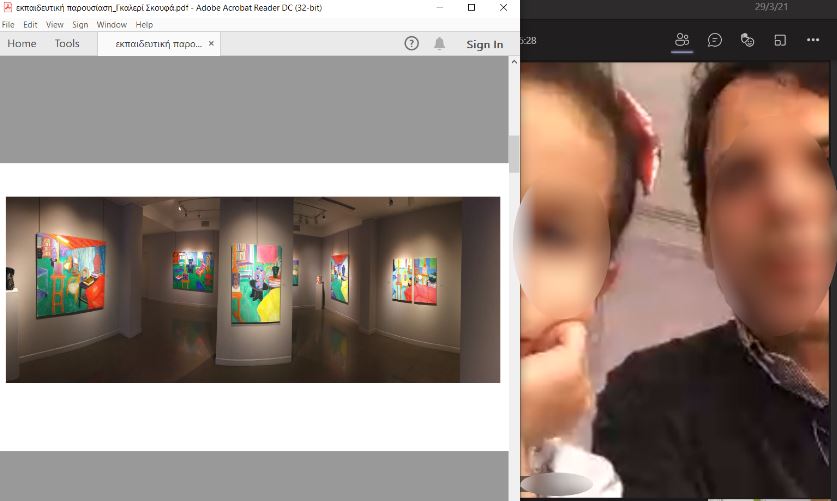This screenshot has height=501, width=837.
Task: Switch to the Home tab
Action: point(22,44)
